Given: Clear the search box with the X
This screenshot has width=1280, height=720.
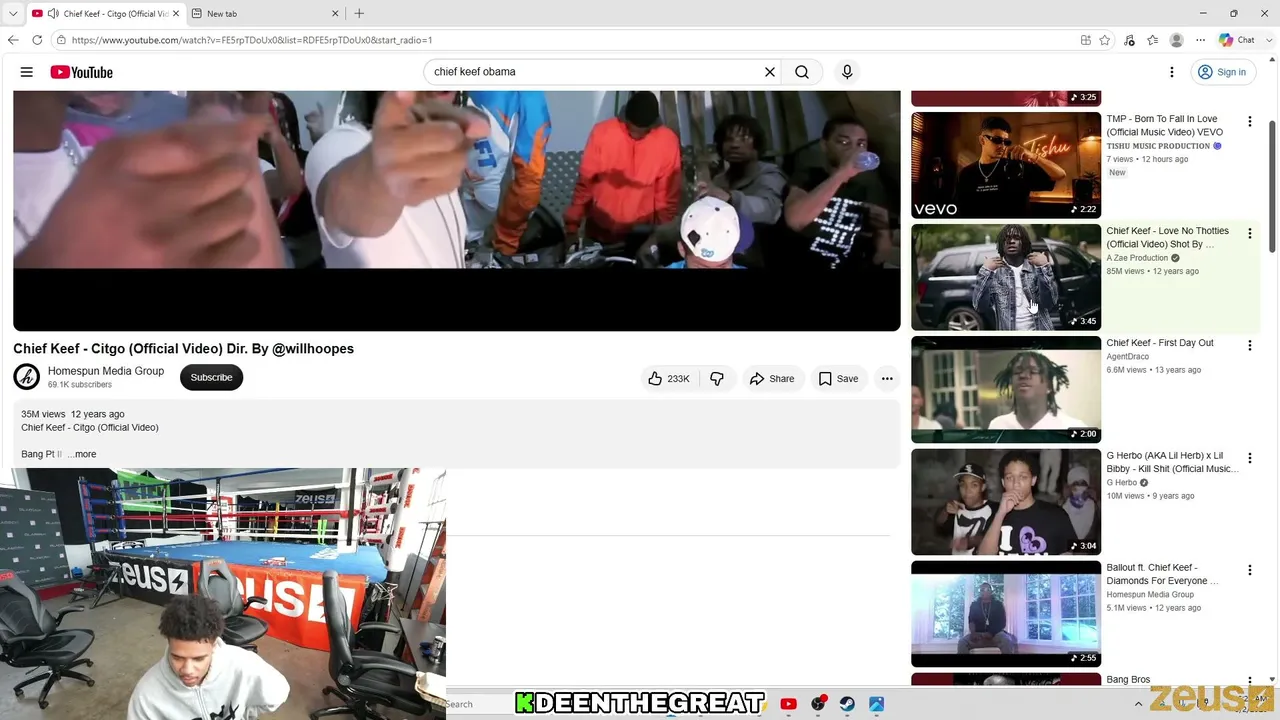Looking at the screenshot, I should [x=770, y=72].
